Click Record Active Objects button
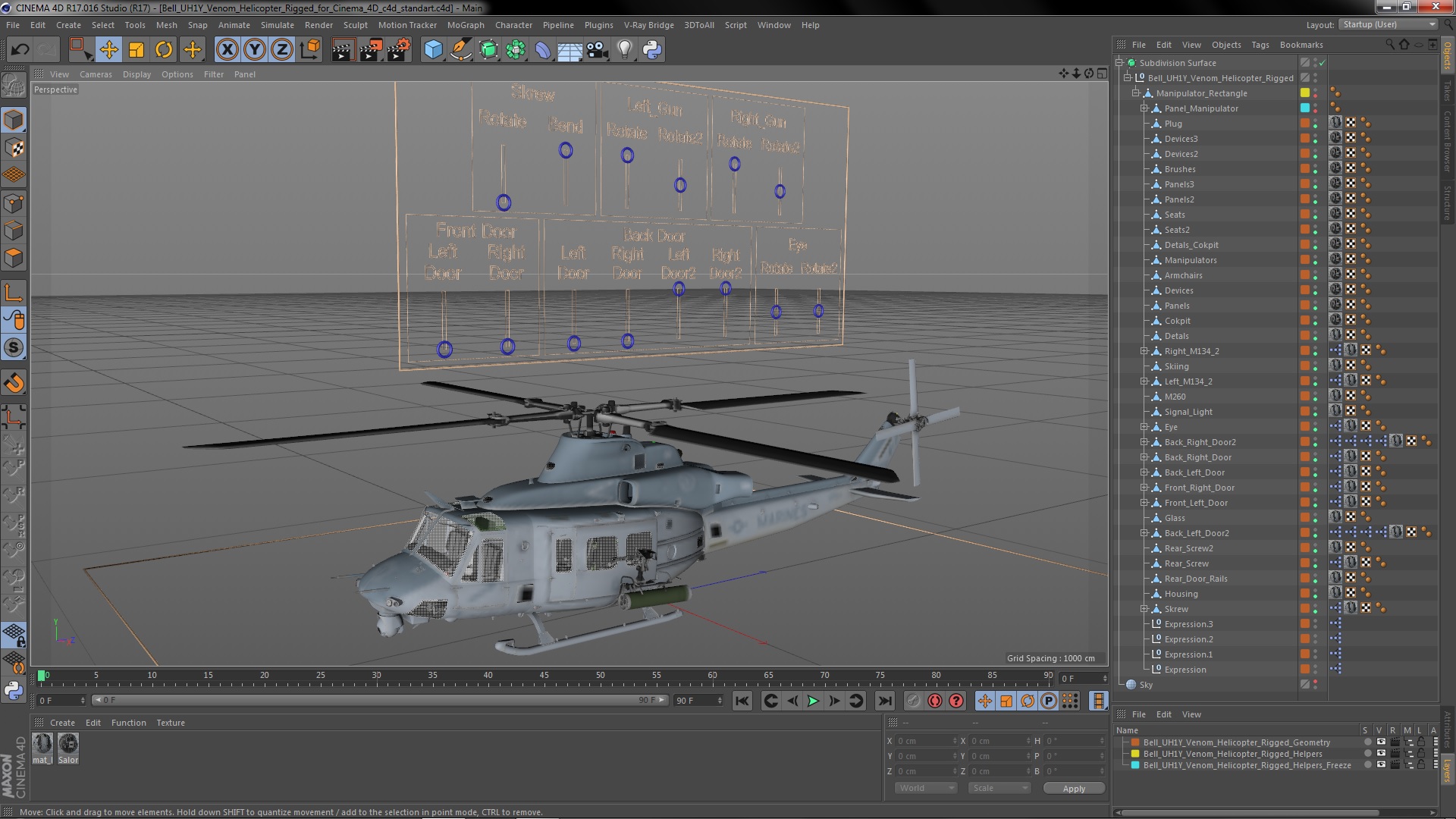The width and height of the screenshot is (1456, 819). tap(913, 701)
